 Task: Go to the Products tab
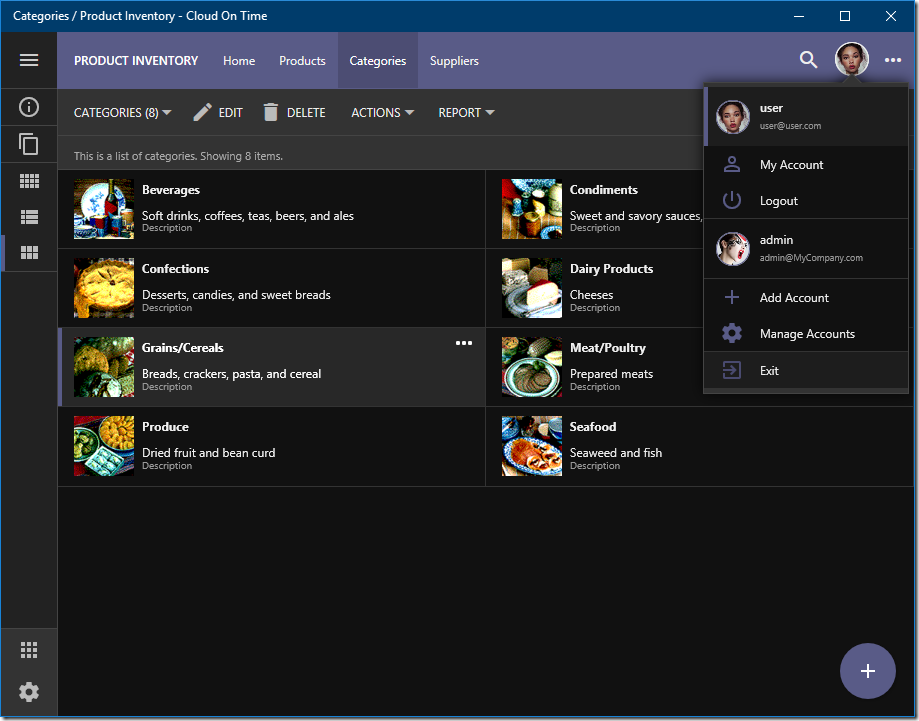click(x=302, y=61)
